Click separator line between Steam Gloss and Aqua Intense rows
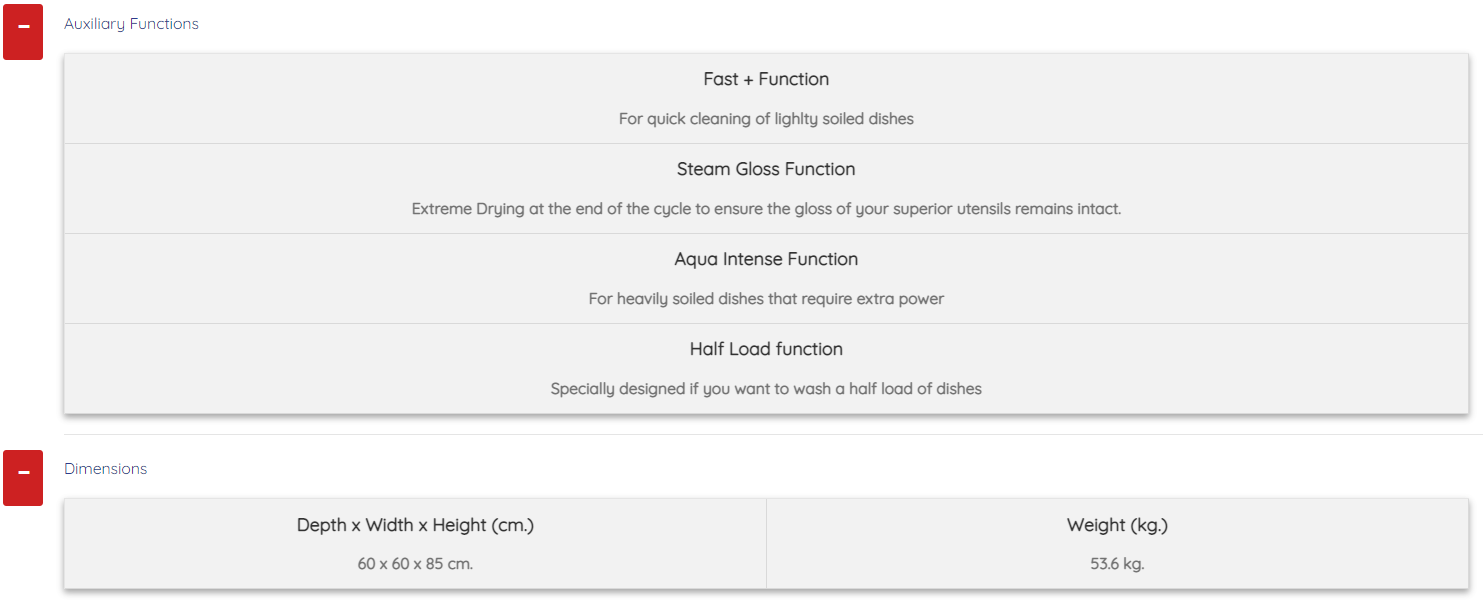The width and height of the screenshot is (1483, 602). [x=766, y=233]
